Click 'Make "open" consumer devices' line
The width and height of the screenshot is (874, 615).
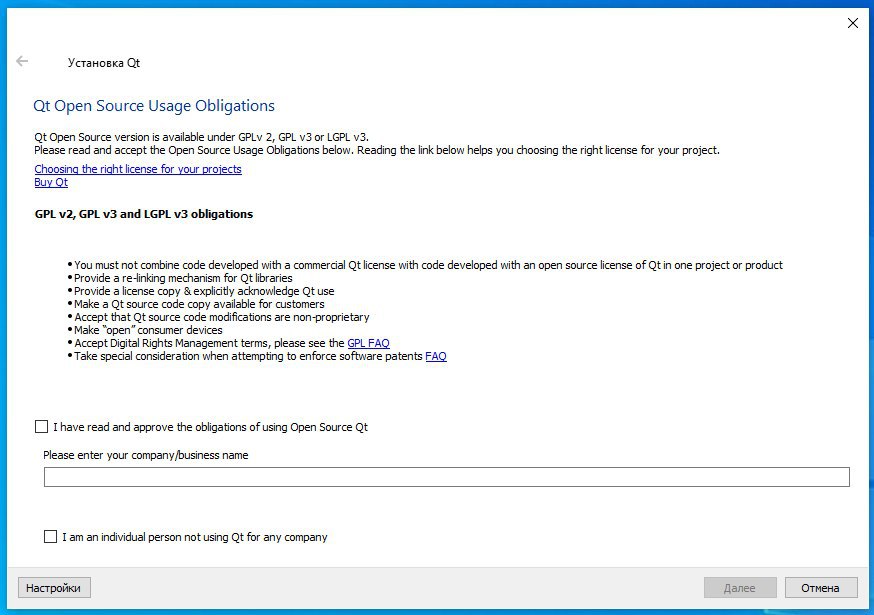click(x=148, y=330)
